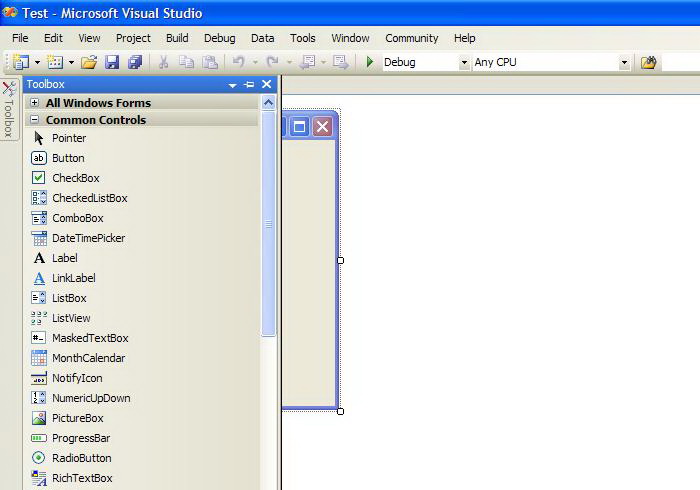Open the Add New Item dropdown arrow
Image resolution: width=700 pixels, height=490 pixels.
pyautogui.click(x=71, y=62)
